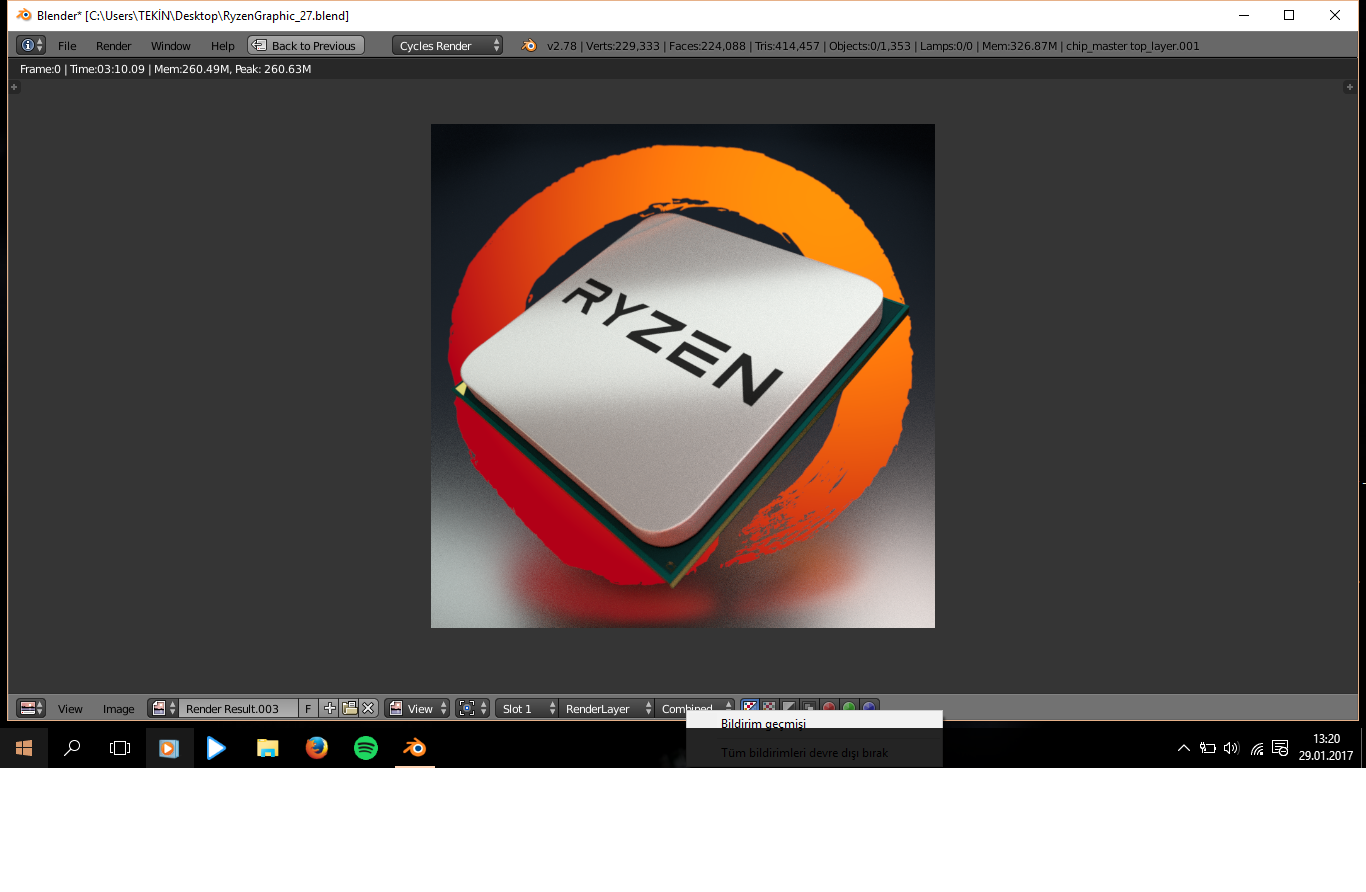Open the pivot point selector
This screenshot has width=1366, height=892.
coord(472,708)
